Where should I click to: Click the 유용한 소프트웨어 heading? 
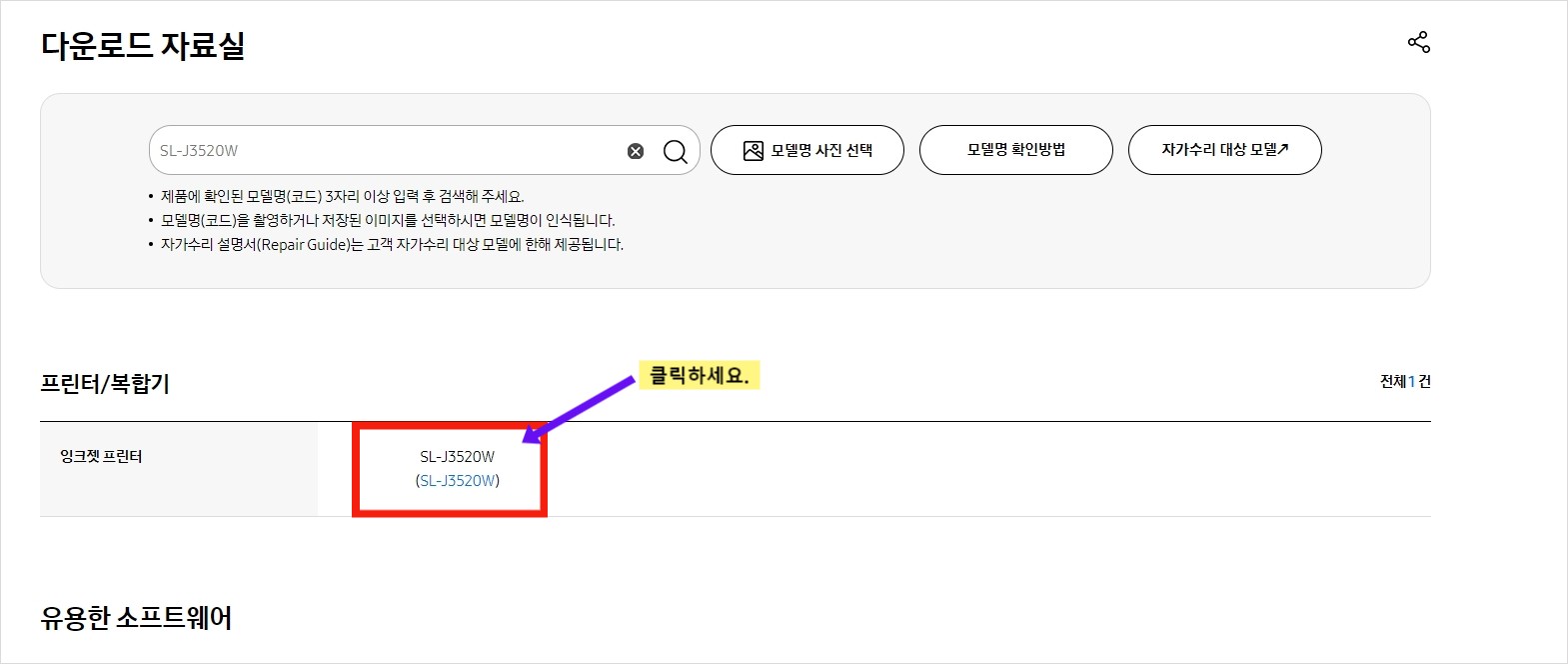[x=136, y=618]
